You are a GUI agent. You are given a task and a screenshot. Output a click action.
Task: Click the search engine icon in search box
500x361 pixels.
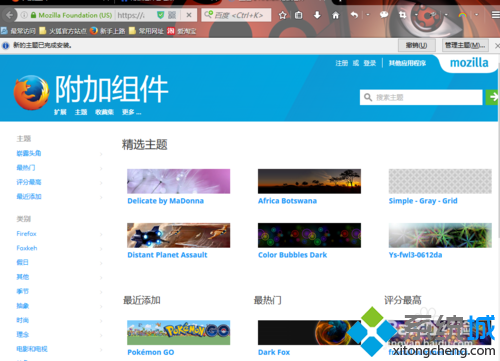tap(209, 14)
